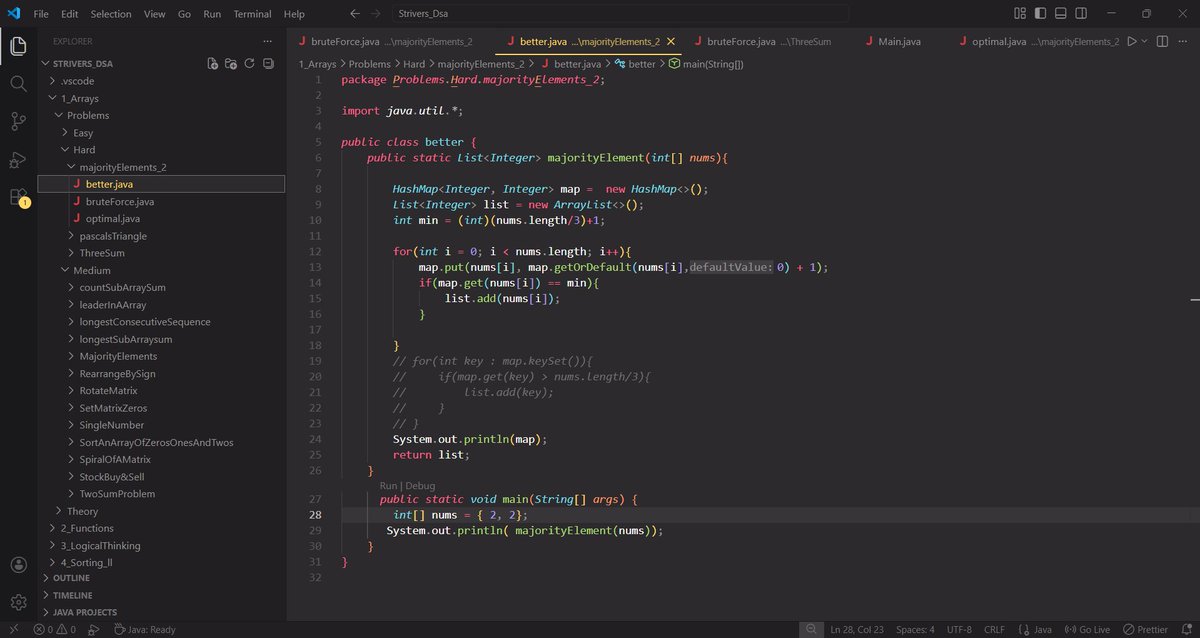Change indentation Spaces: 4 setting
The image size is (1200, 638).
[x=915, y=629]
